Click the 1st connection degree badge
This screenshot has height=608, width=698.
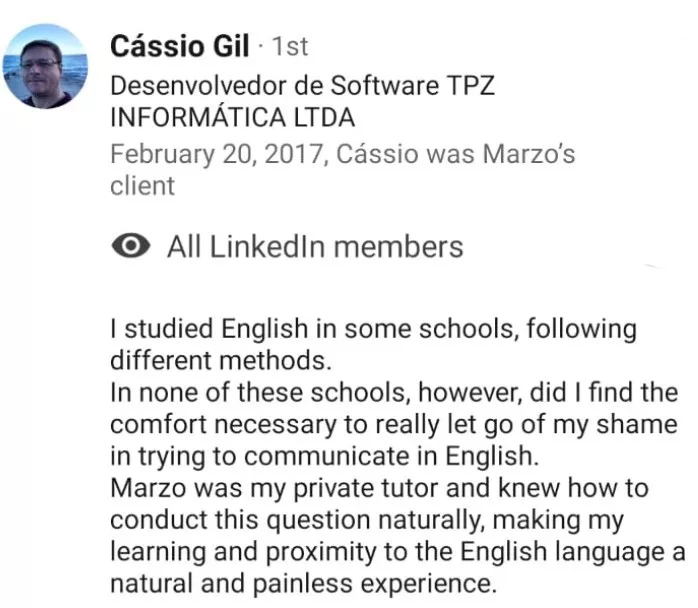[290, 46]
